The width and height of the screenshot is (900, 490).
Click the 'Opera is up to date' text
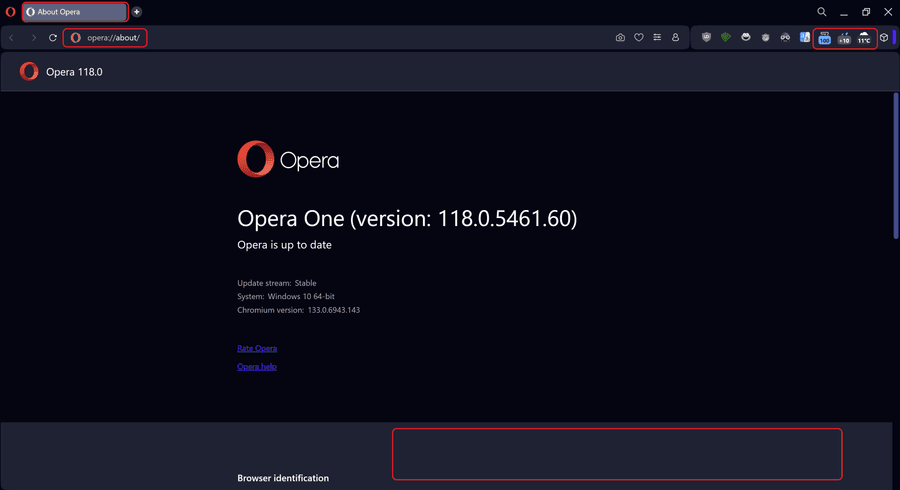click(284, 245)
